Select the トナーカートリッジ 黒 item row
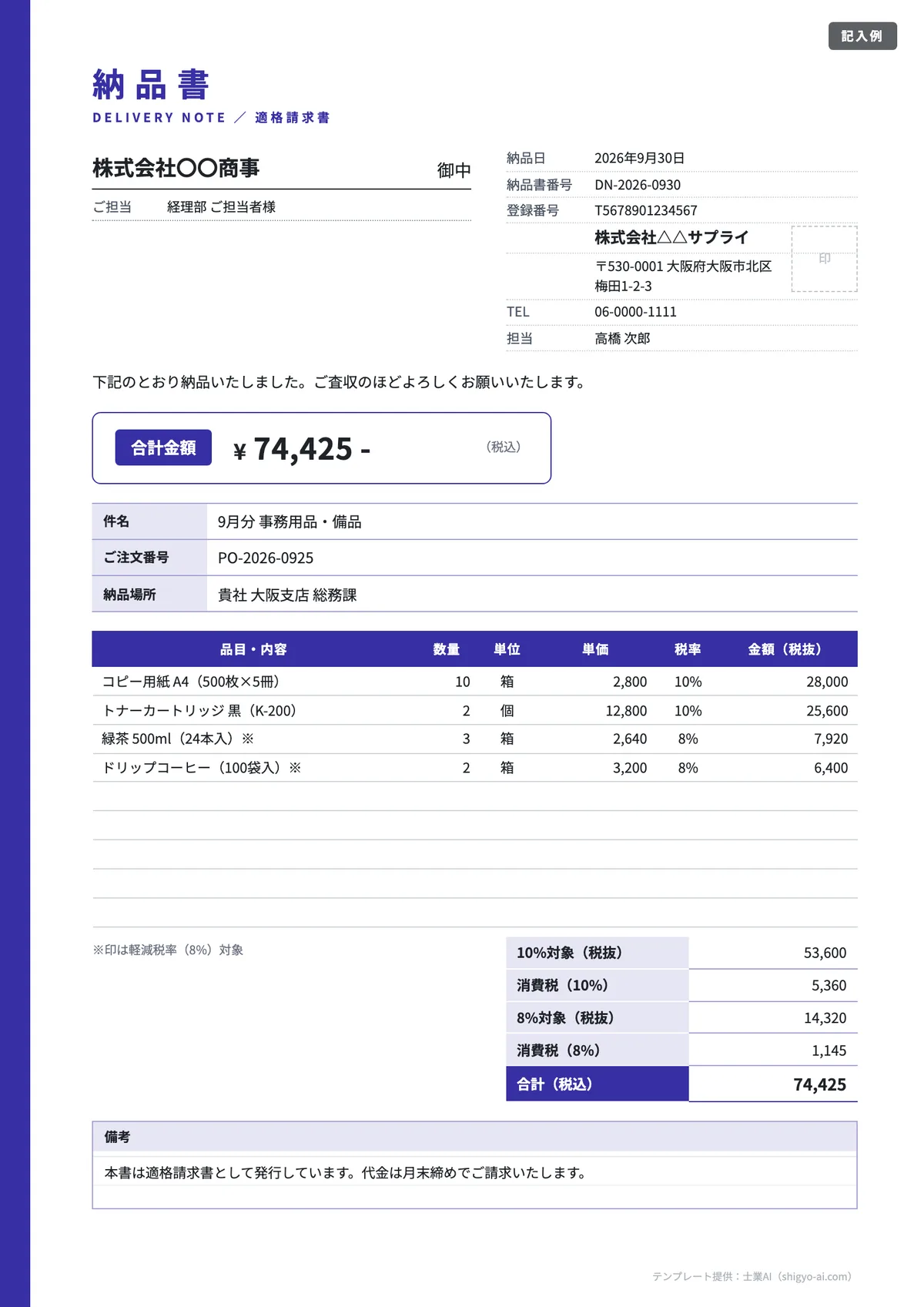This screenshot has width=924, height=1307. pyautogui.click(x=474, y=710)
